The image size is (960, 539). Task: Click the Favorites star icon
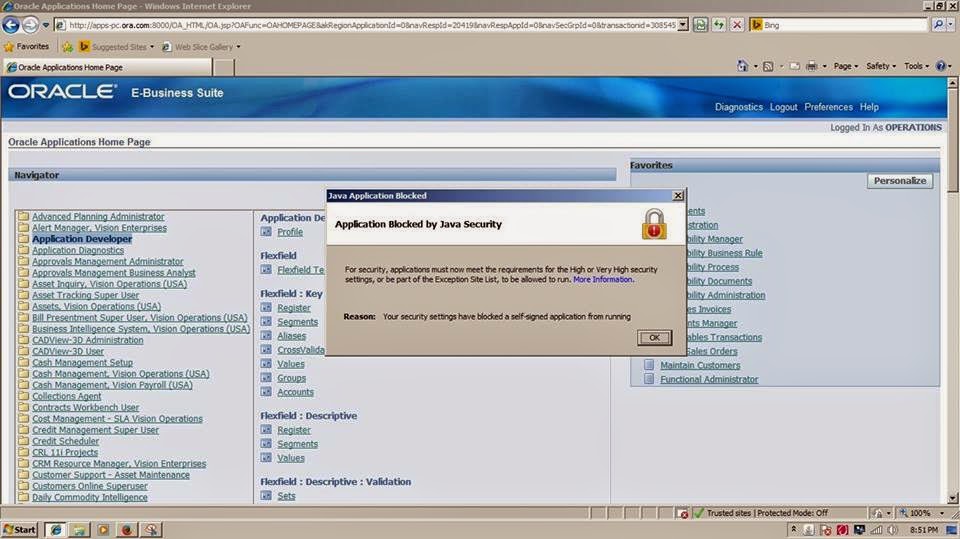point(9,47)
